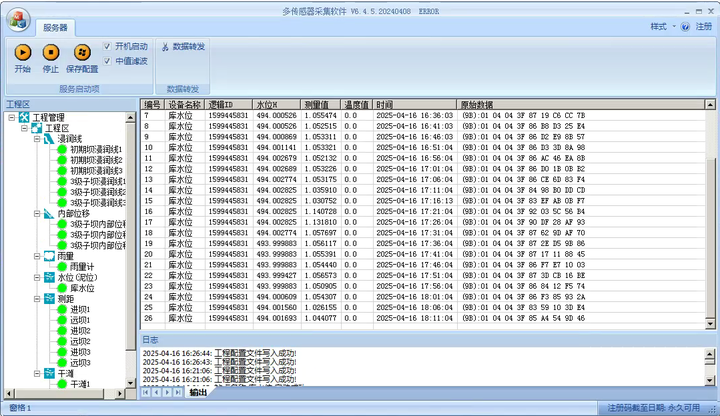Viewport: 720px width, 416px height.
Task: Collapse the 工程区 tree node
Action: click(x=24, y=128)
